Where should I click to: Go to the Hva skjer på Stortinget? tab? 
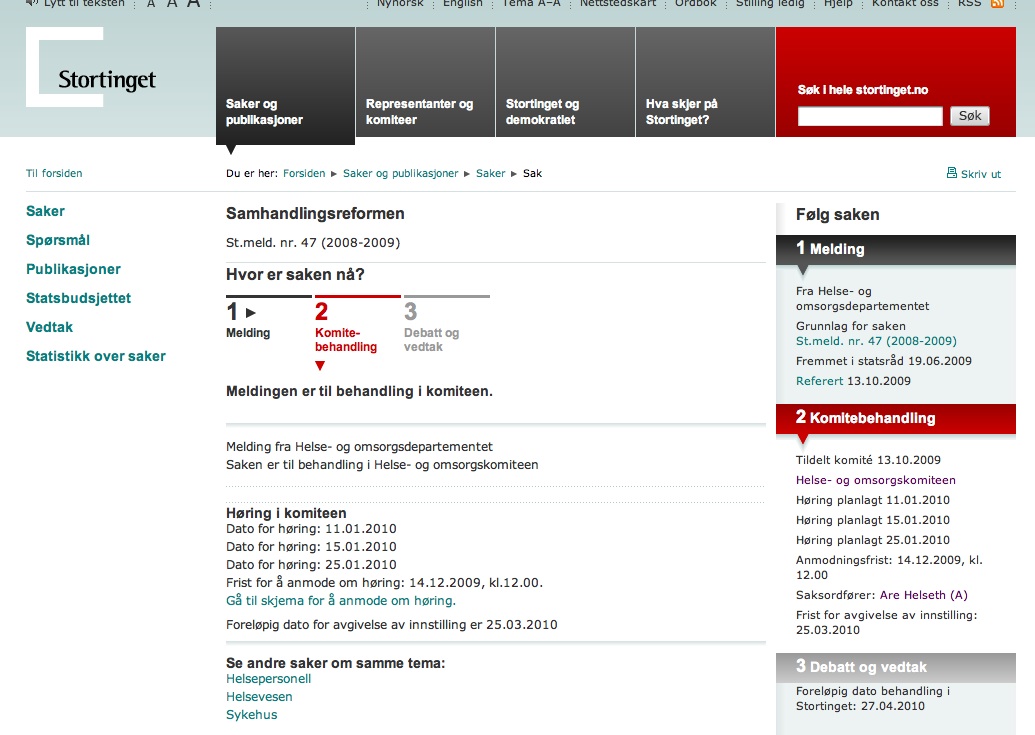point(706,82)
